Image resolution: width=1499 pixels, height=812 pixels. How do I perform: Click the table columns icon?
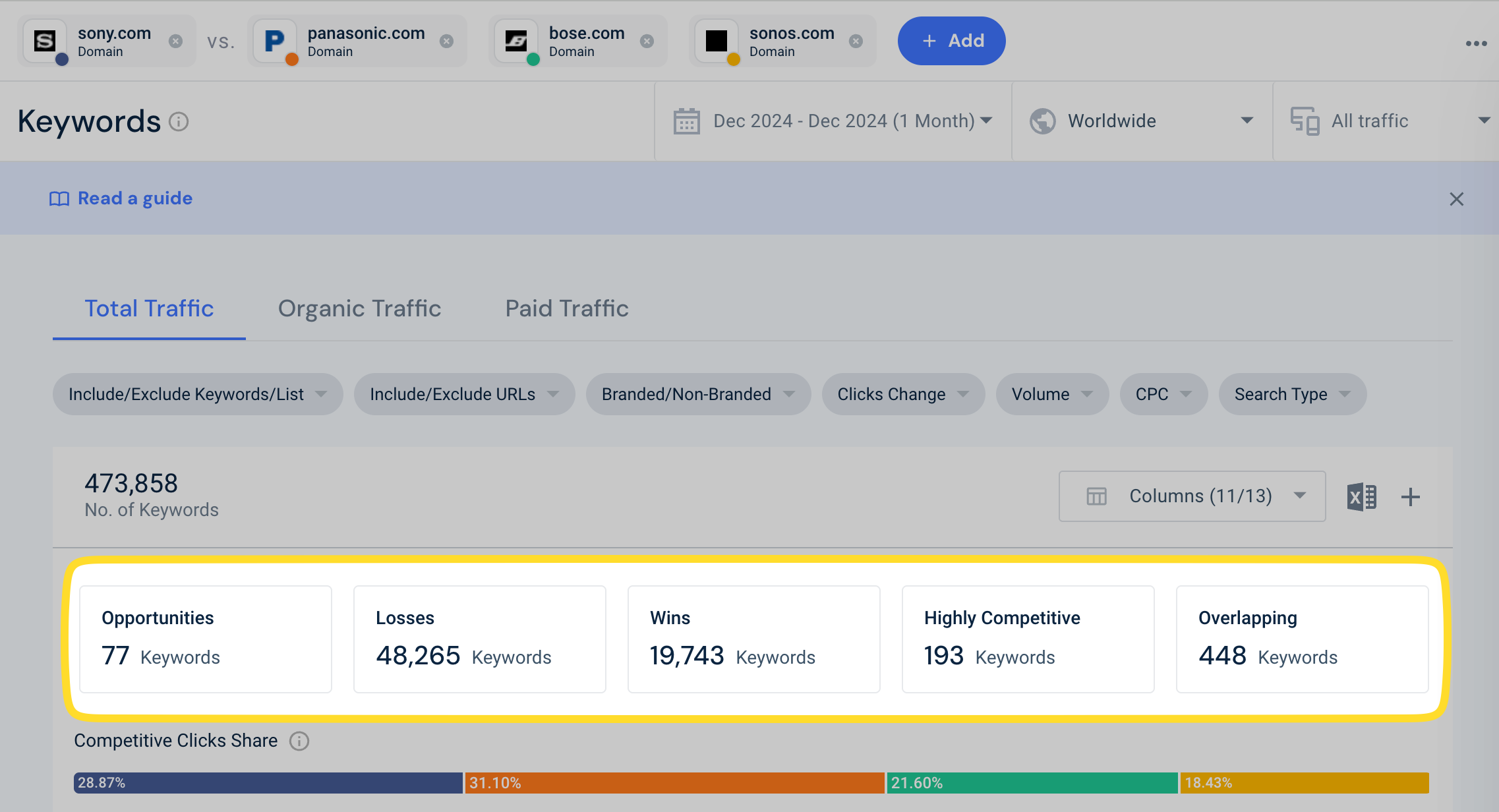[x=1096, y=496]
